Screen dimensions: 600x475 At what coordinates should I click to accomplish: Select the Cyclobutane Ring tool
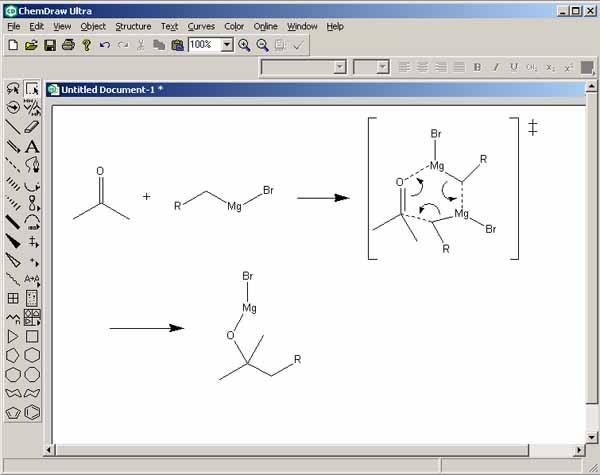[32, 336]
